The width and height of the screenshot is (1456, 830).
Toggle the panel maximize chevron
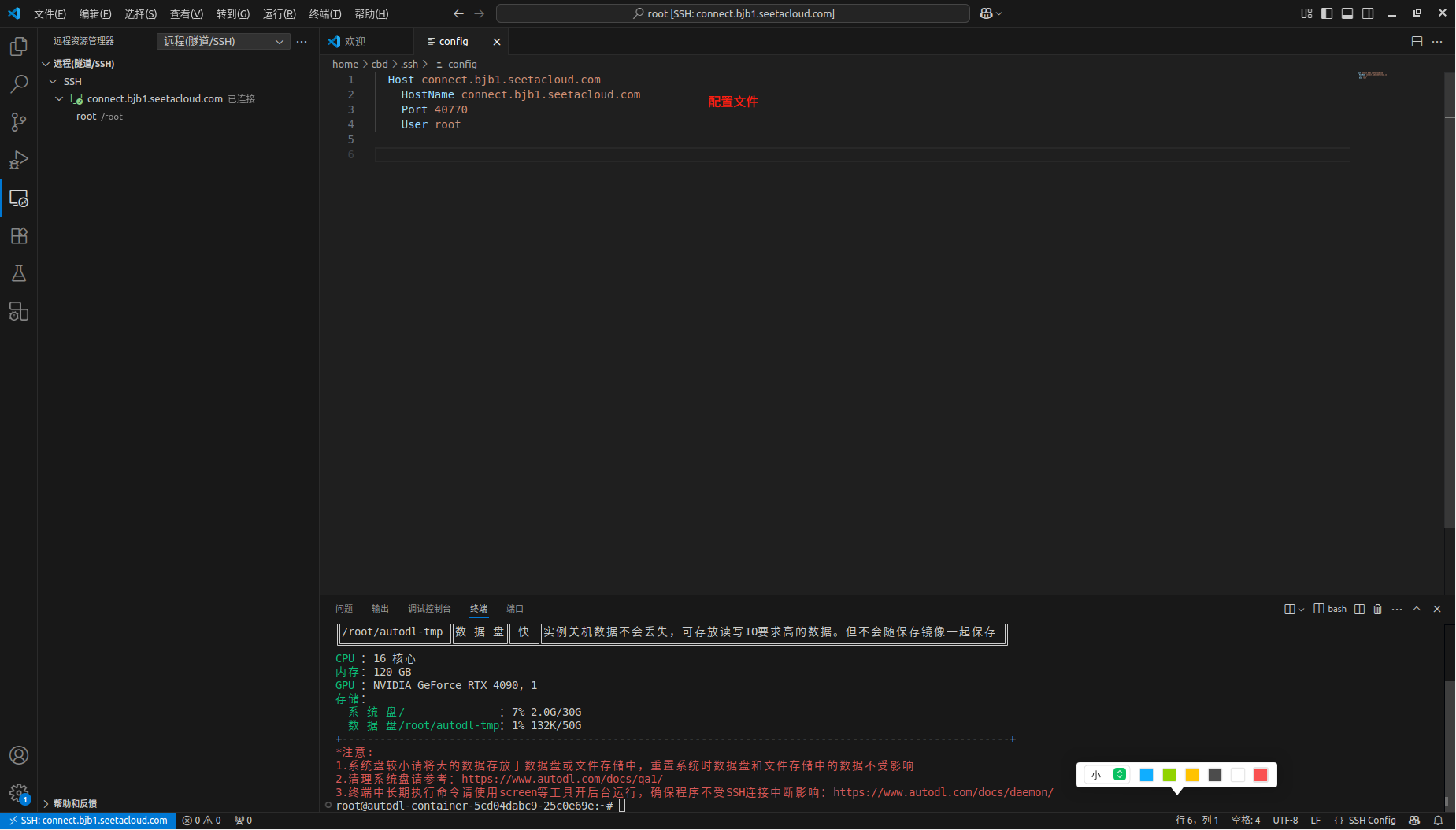[1416, 608]
